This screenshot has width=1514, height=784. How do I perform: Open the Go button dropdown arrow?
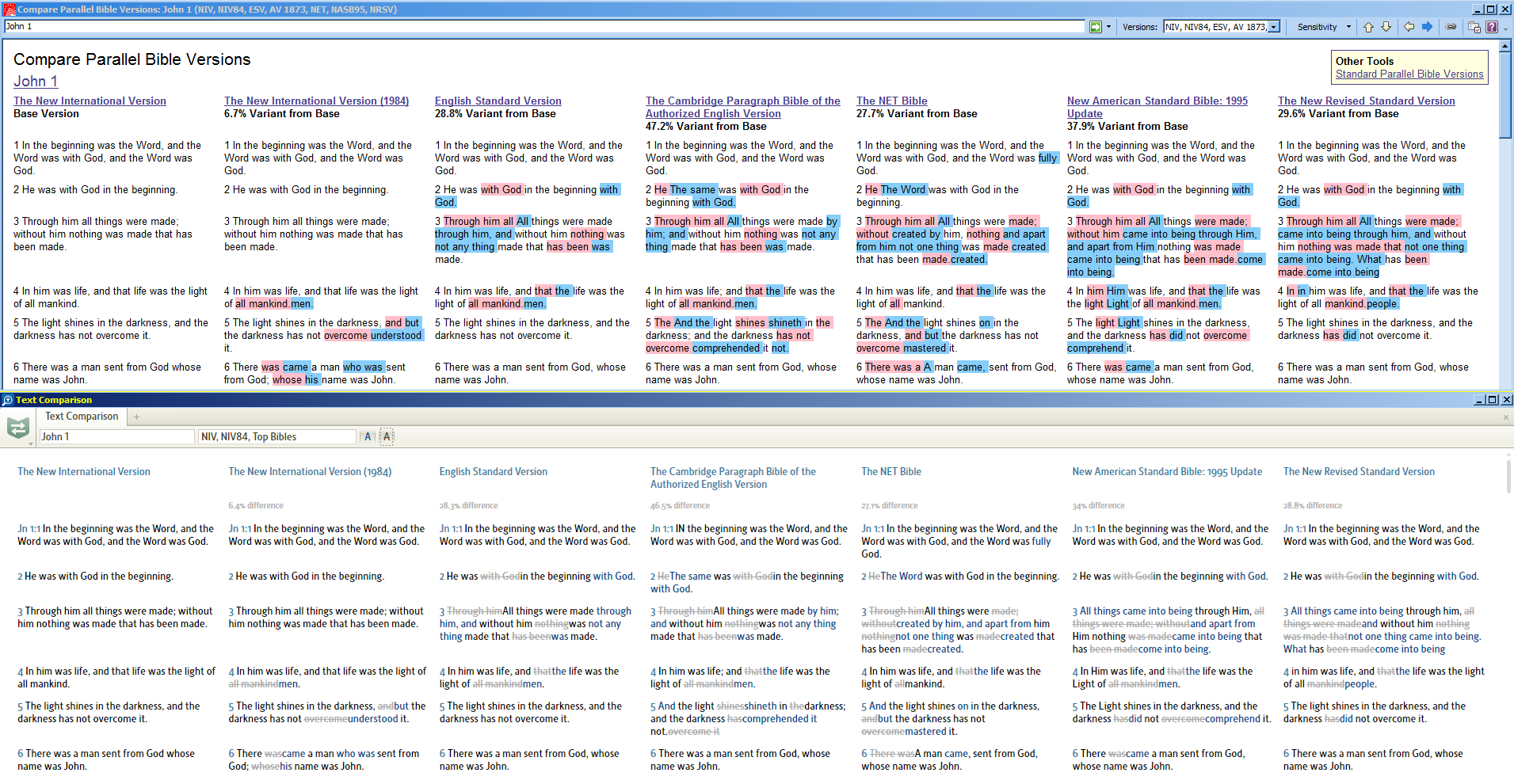point(1108,27)
